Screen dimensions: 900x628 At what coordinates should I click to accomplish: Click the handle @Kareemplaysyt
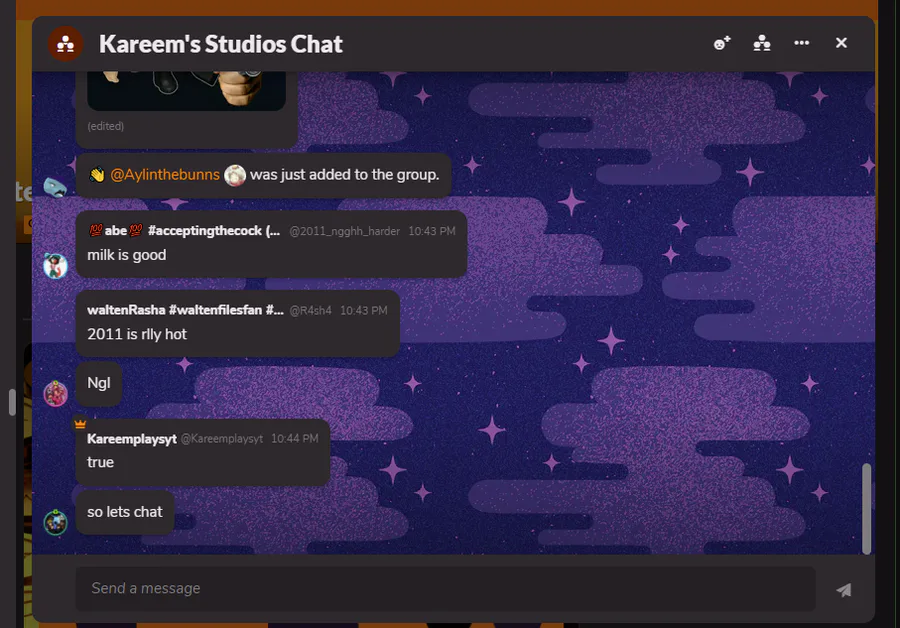click(x=222, y=439)
